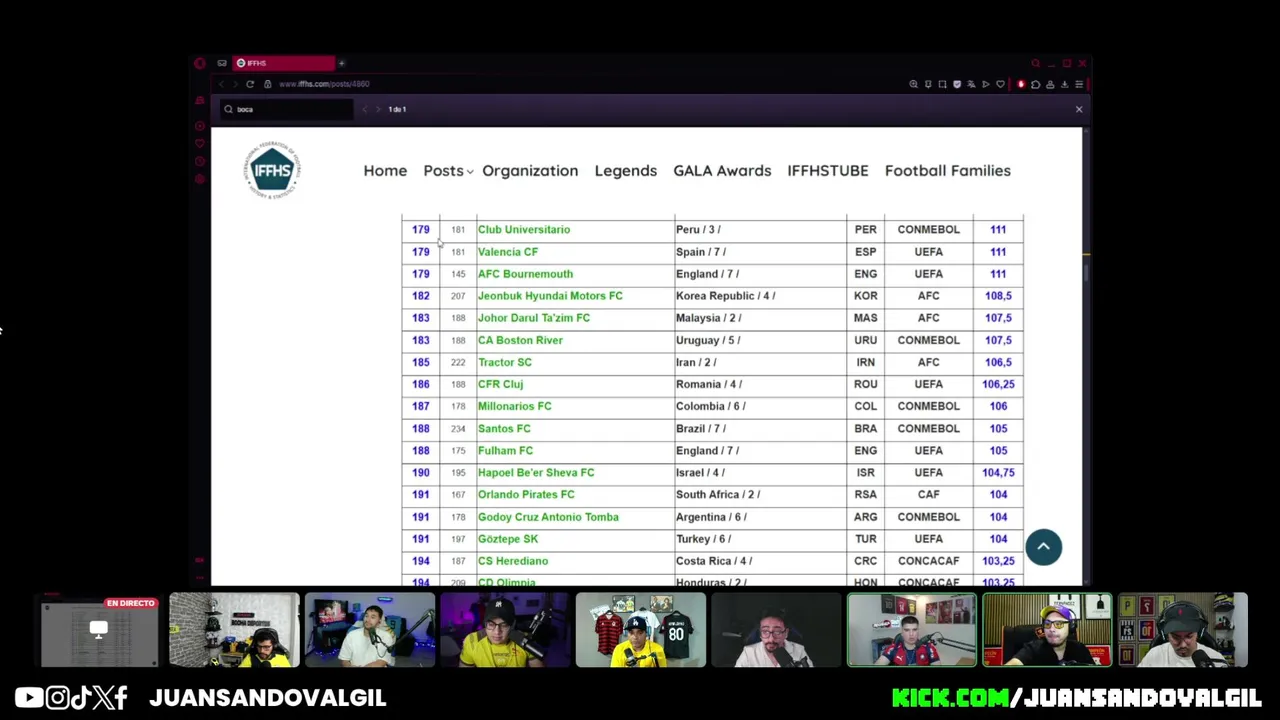Click rank number '190'
This screenshot has height=720, width=1280.
pyautogui.click(x=420, y=472)
